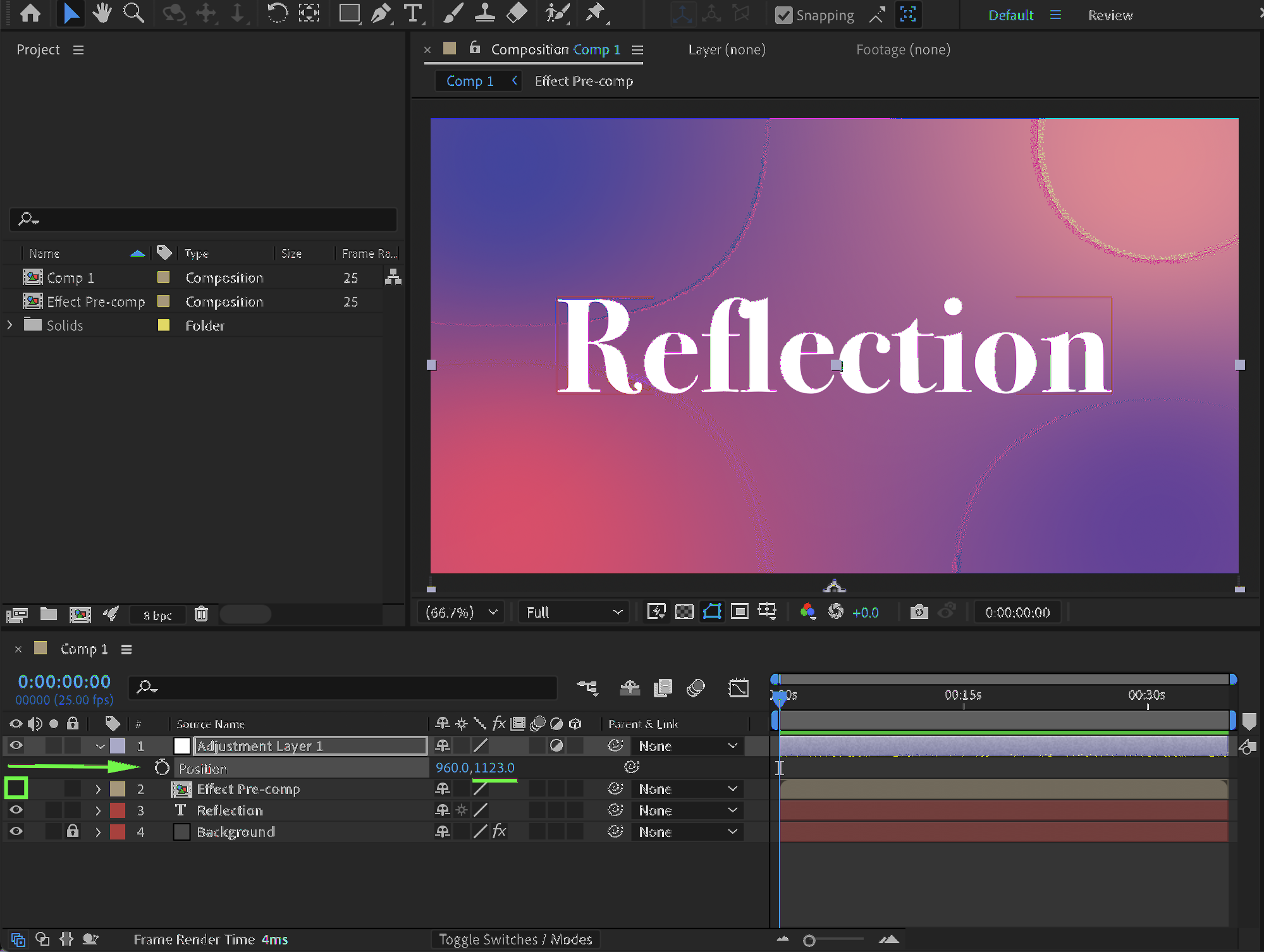
Task: Click the Comp 1 label color swatch
Action: pyautogui.click(x=163, y=278)
